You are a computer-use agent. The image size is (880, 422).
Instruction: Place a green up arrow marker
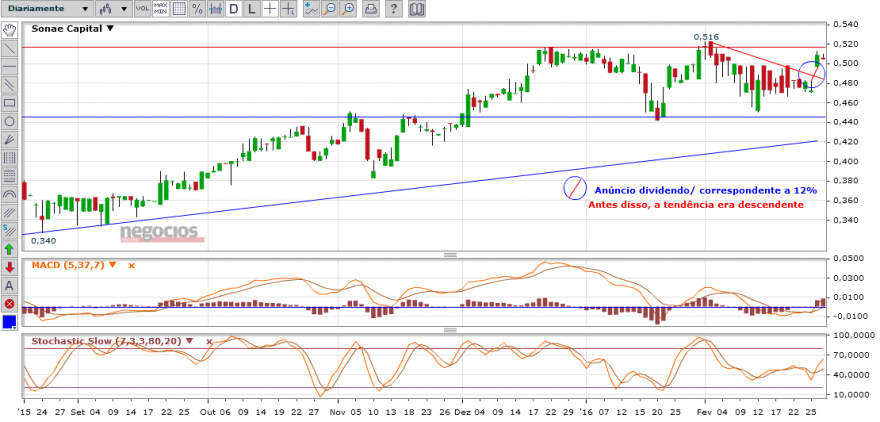pyautogui.click(x=9, y=249)
